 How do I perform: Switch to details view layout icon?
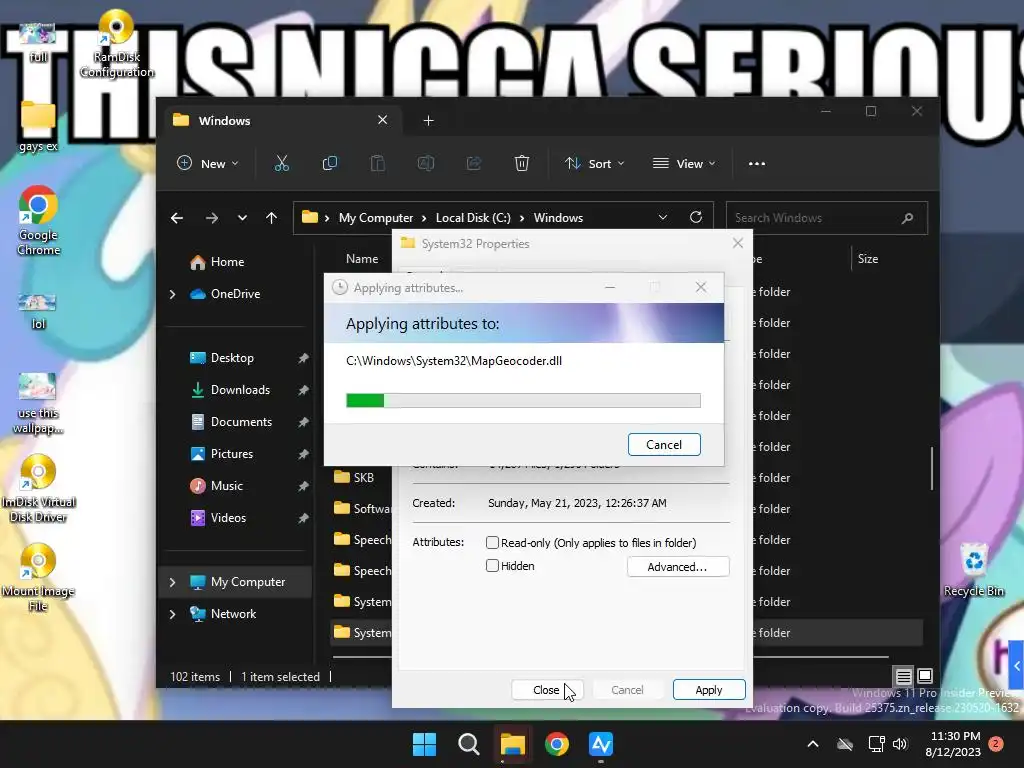pyautogui.click(x=903, y=676)
